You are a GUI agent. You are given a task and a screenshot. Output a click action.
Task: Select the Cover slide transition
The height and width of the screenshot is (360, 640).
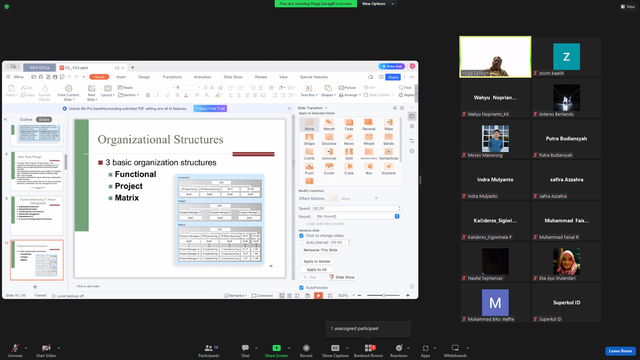pyautogui.click(x=329, y=169)
